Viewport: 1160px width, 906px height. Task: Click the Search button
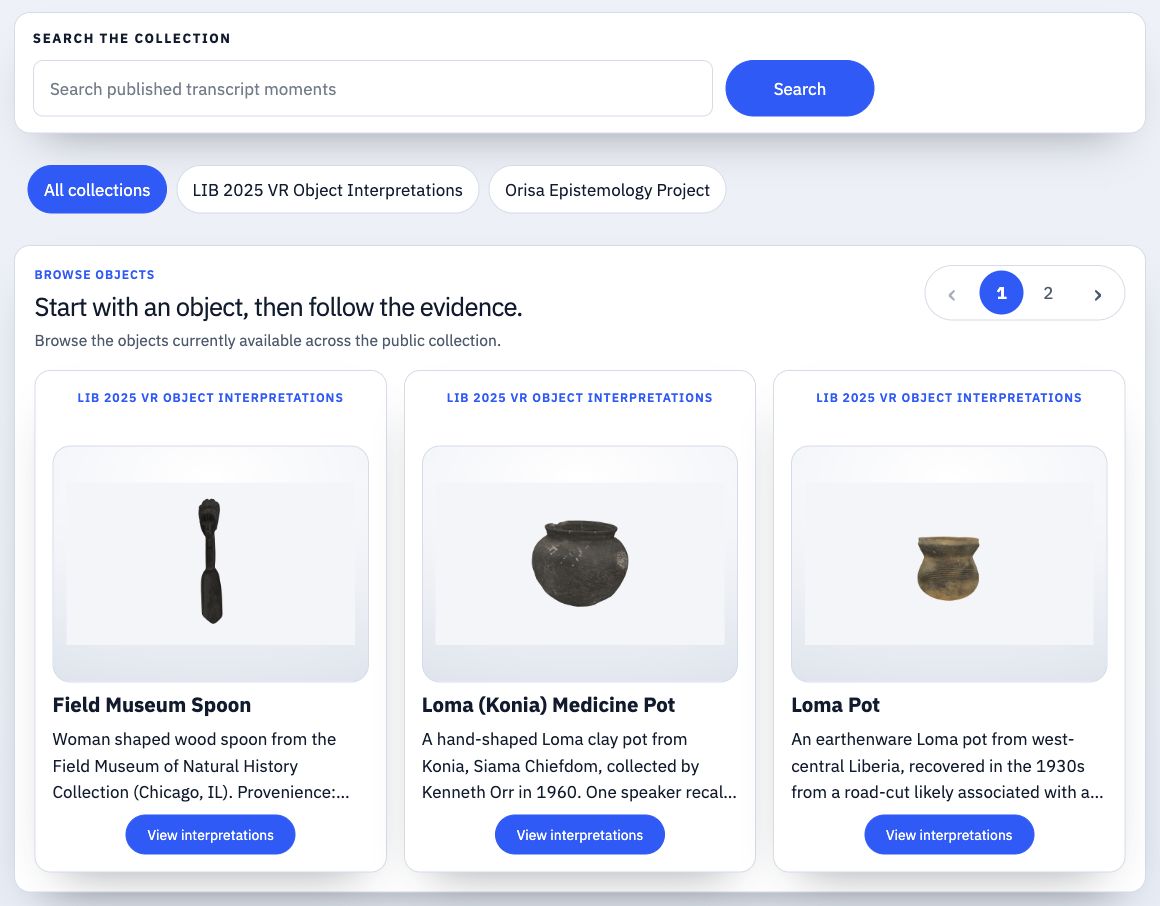tap(799, 88)
